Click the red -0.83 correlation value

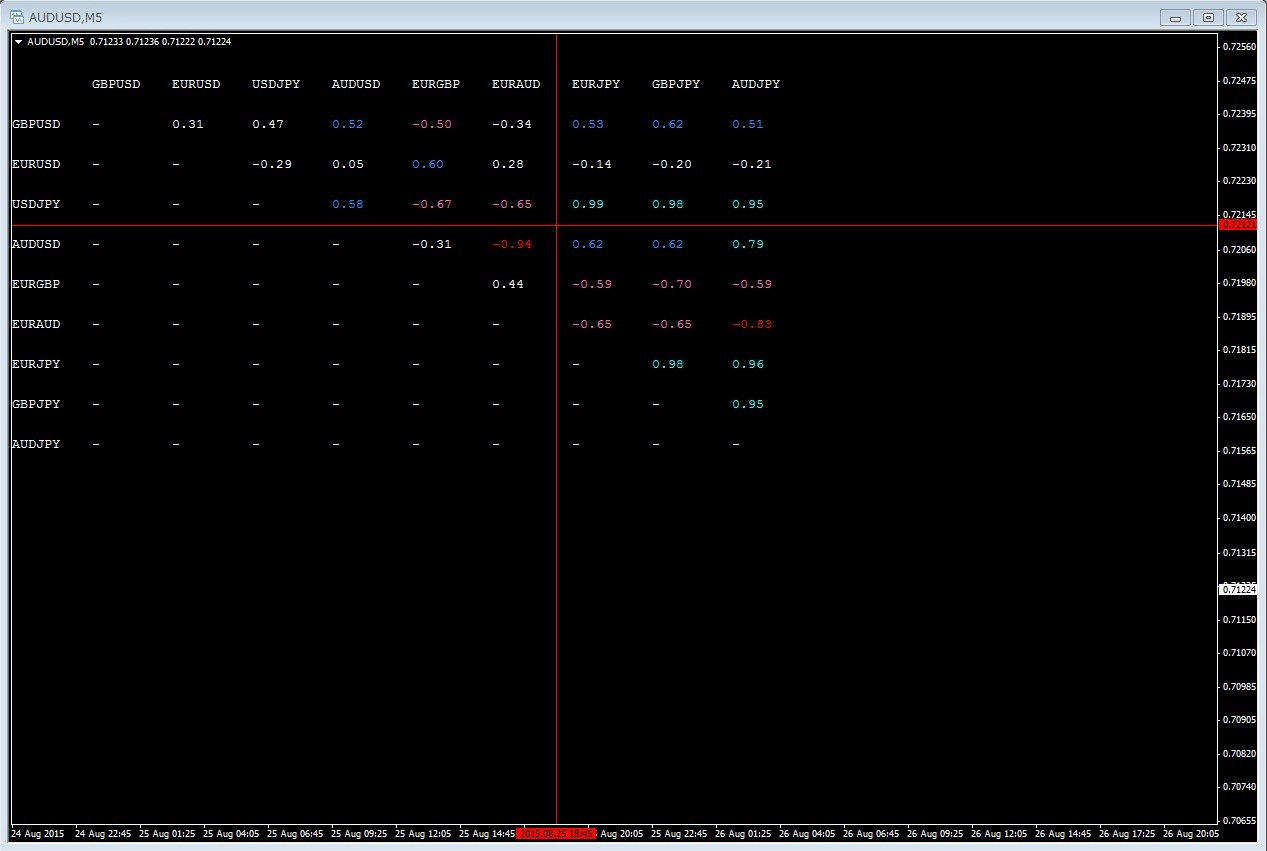752,324
